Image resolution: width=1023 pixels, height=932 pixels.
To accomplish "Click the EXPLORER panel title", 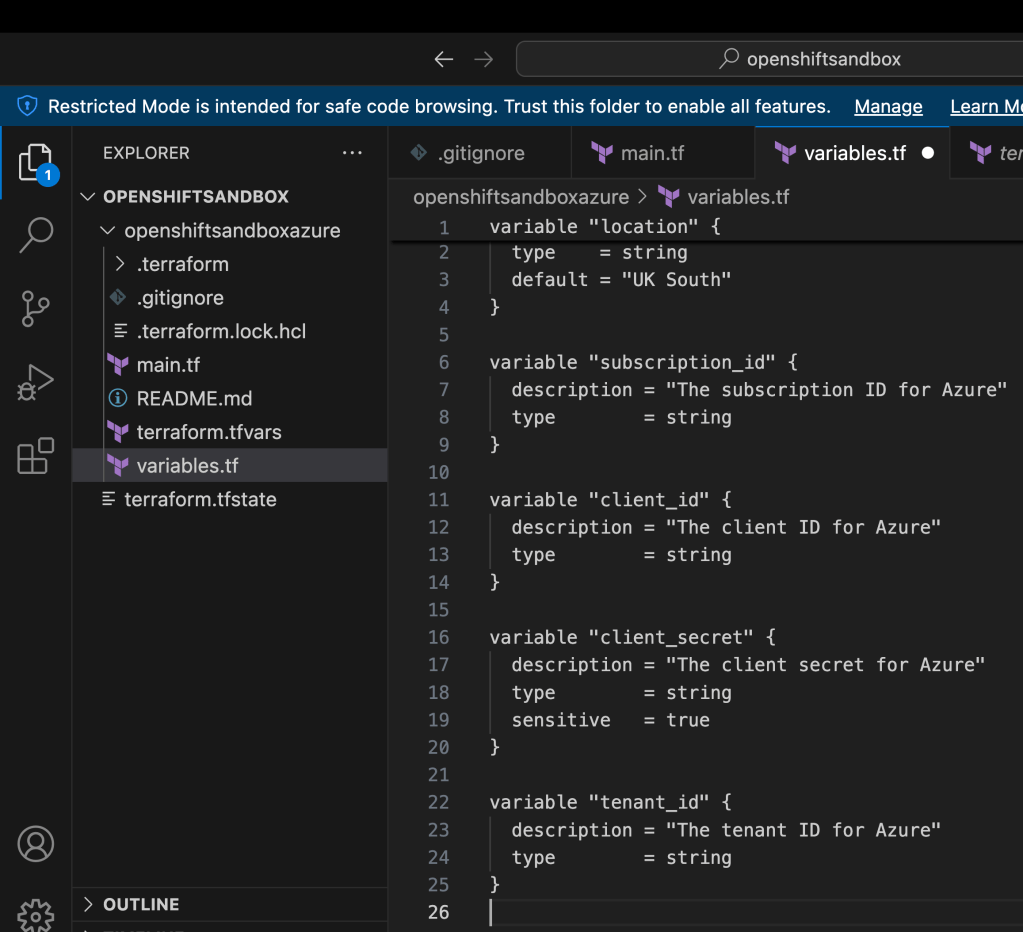I will tap(146, 153).
